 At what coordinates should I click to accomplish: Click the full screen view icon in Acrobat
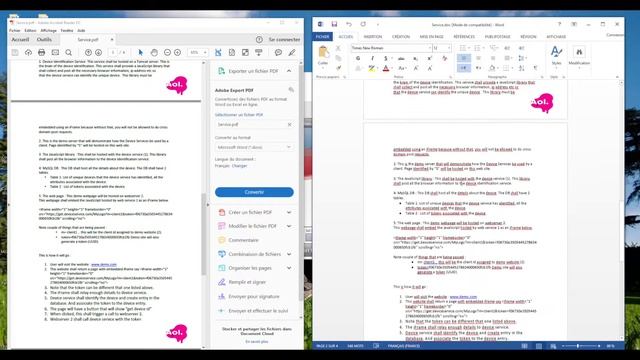click(245, 52)
